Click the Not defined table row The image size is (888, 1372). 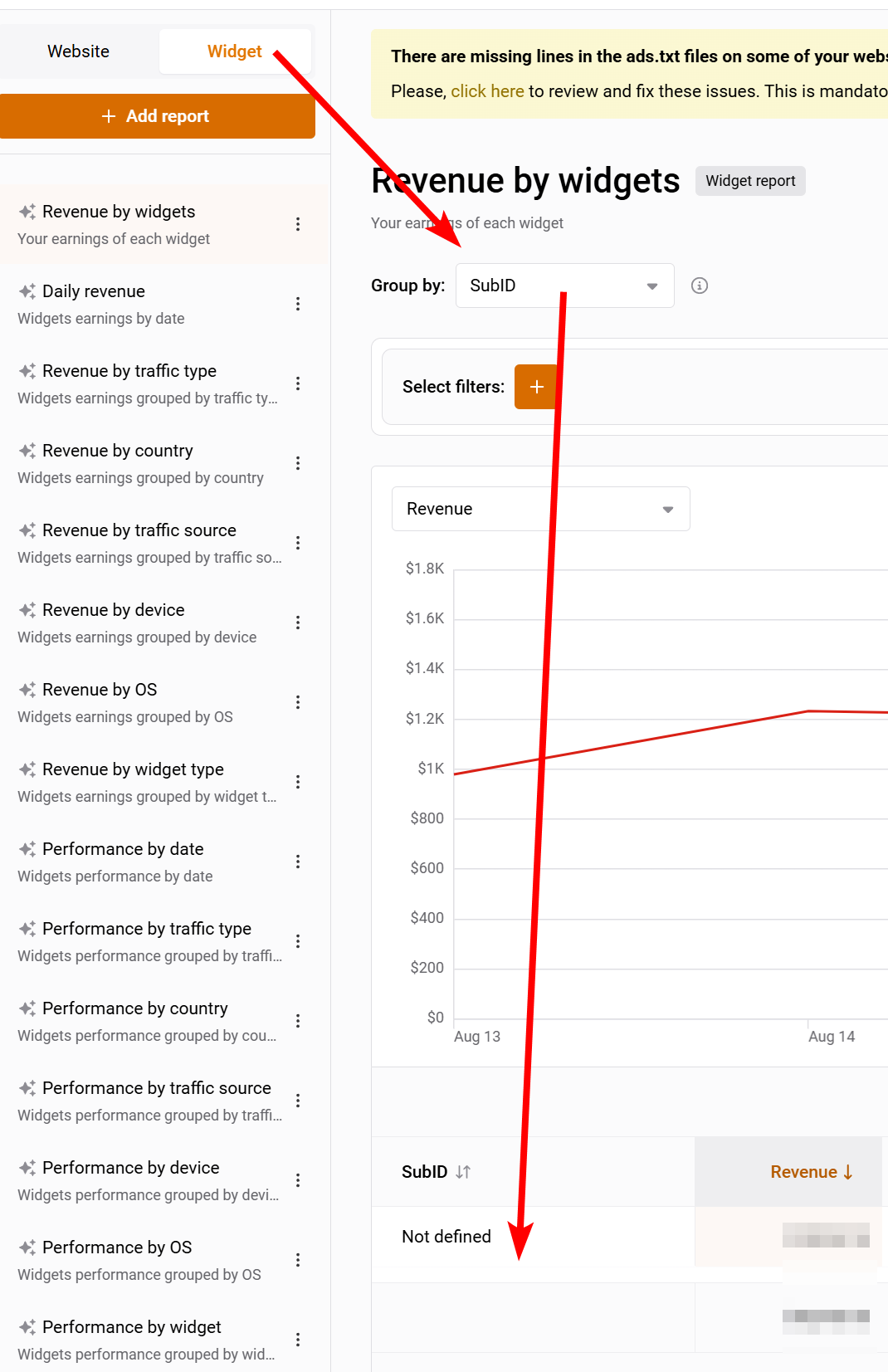[446, 1237]
